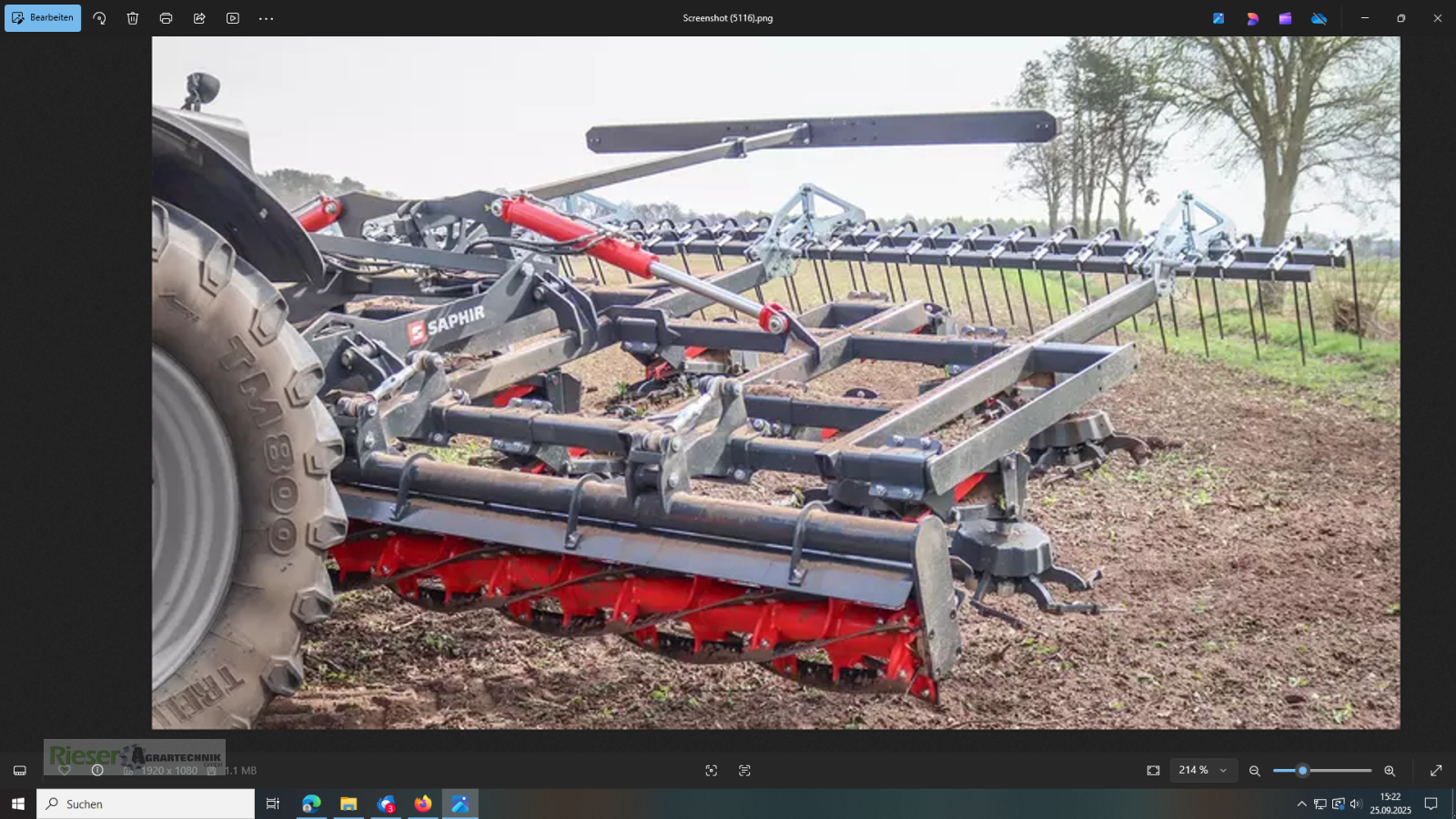View the OneDrive backup status icon

(x=1319, y=17)
